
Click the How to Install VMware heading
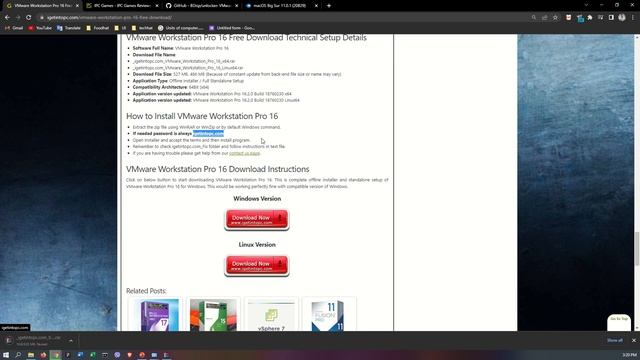pyautogui.click(x=202, y=116)
